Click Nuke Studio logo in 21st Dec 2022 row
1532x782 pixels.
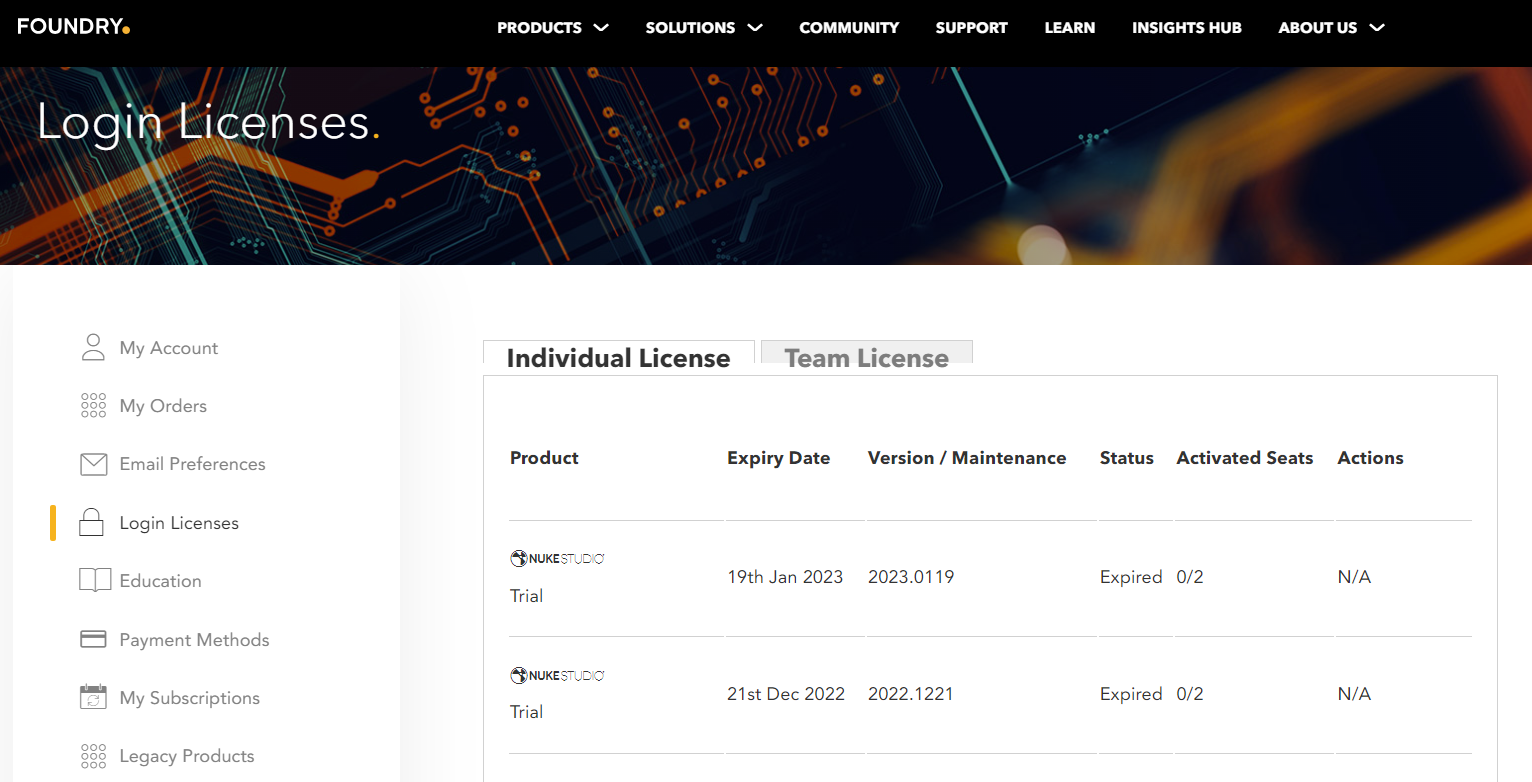(x=557, y=676)
